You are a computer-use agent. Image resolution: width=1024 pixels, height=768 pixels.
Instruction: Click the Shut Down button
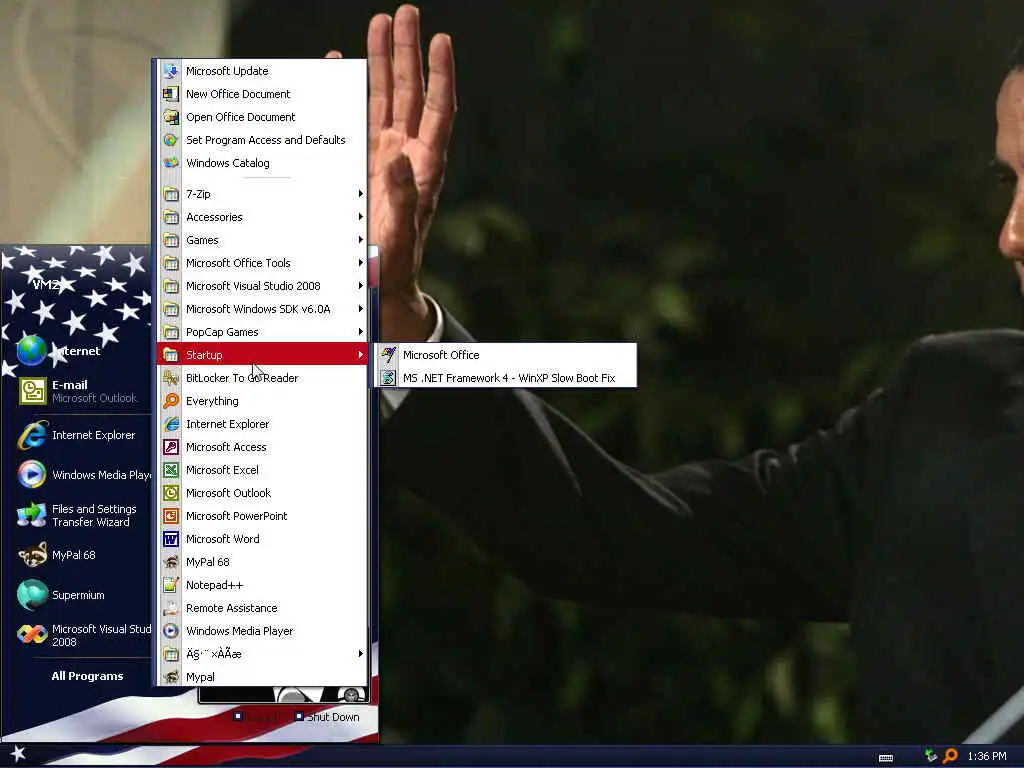tap(327, 716)
